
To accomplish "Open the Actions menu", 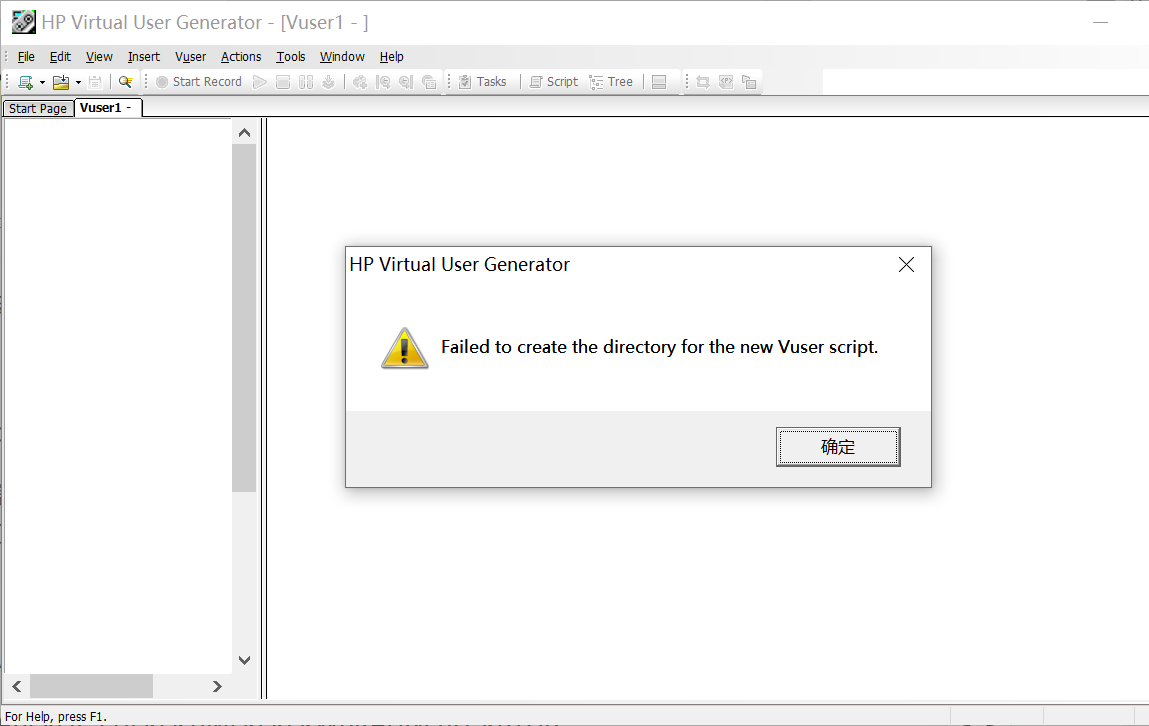I will click(241, 56).
